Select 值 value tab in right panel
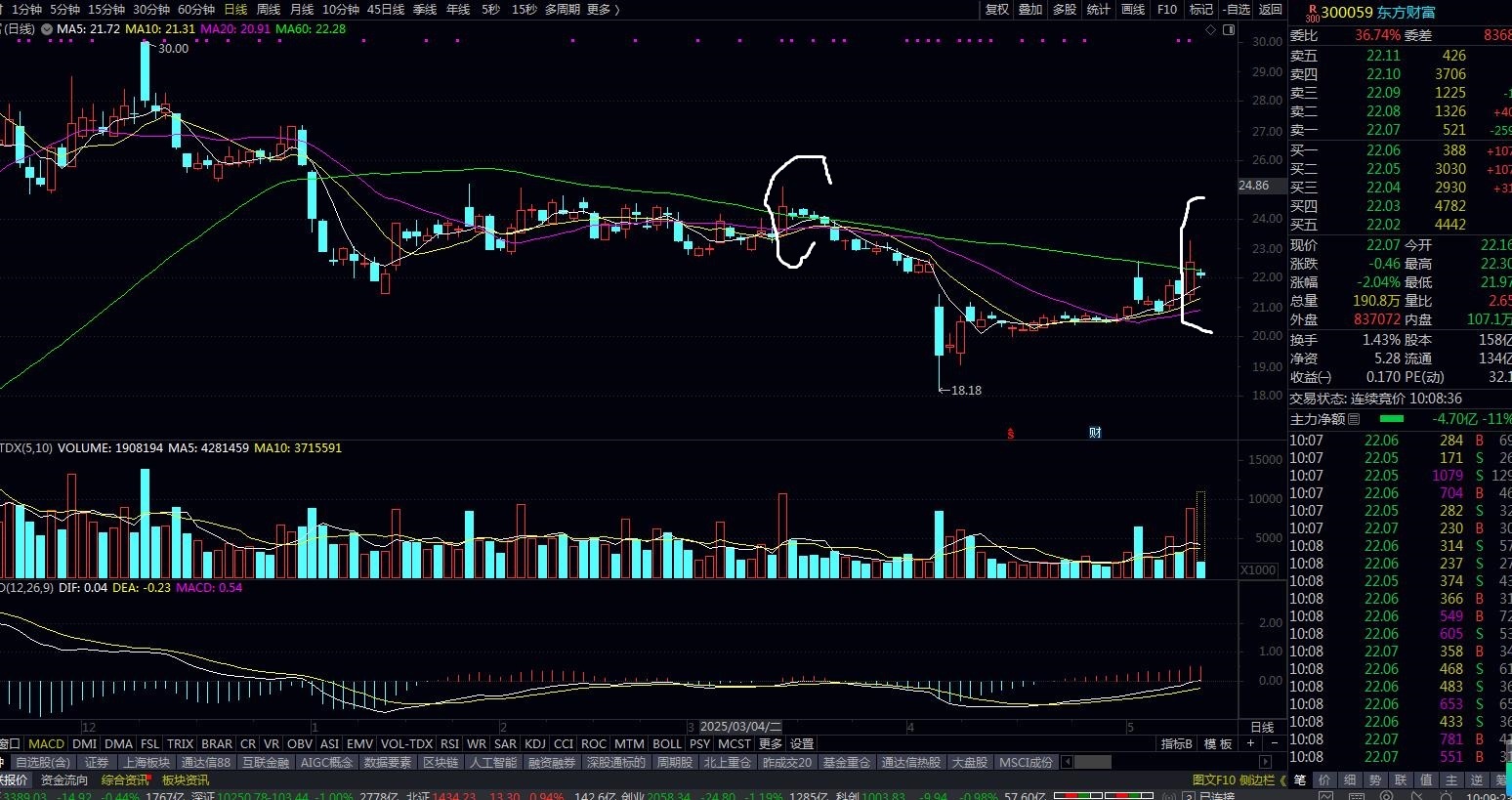The image size is (1512, 800). 1426,779
